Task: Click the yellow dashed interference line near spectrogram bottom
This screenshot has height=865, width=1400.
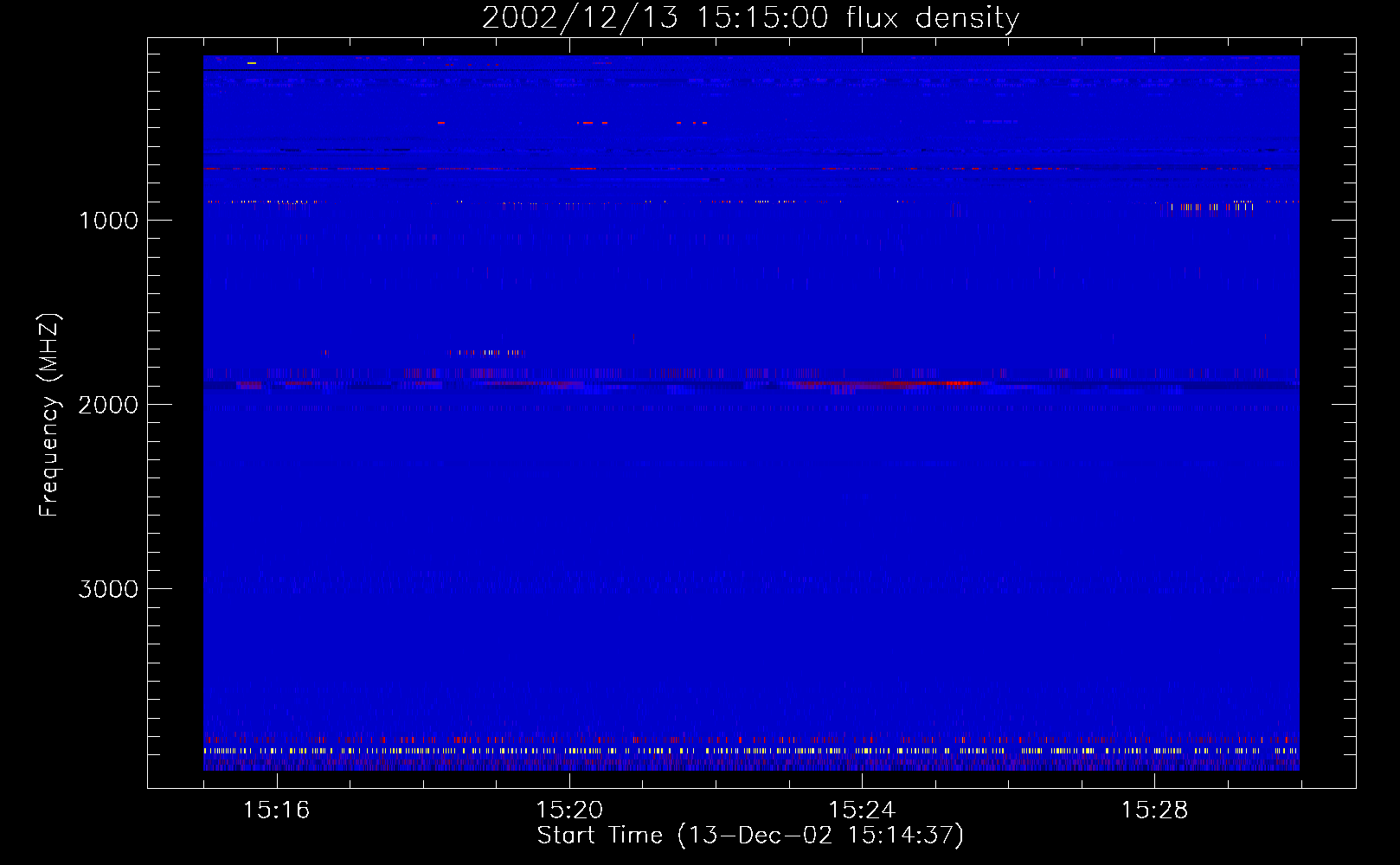Action: coord(751,751)
